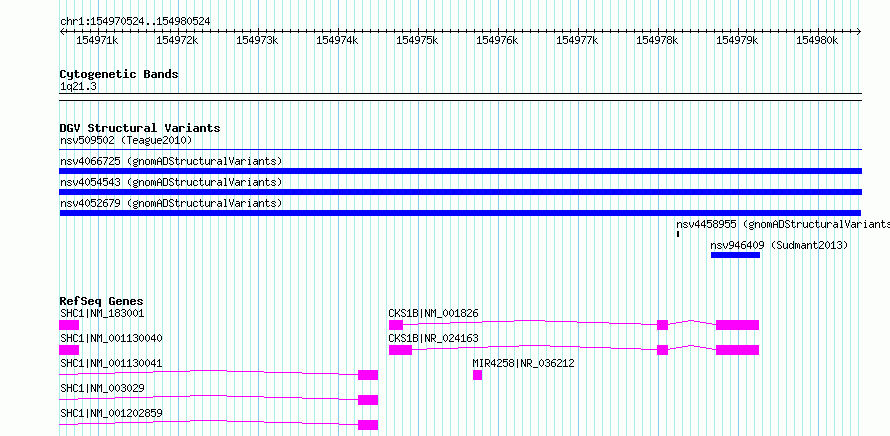Click the 154980k ruler tick label
Viewport: 890px width, 436px height.
pyautogui.click(x=817, y=40)
